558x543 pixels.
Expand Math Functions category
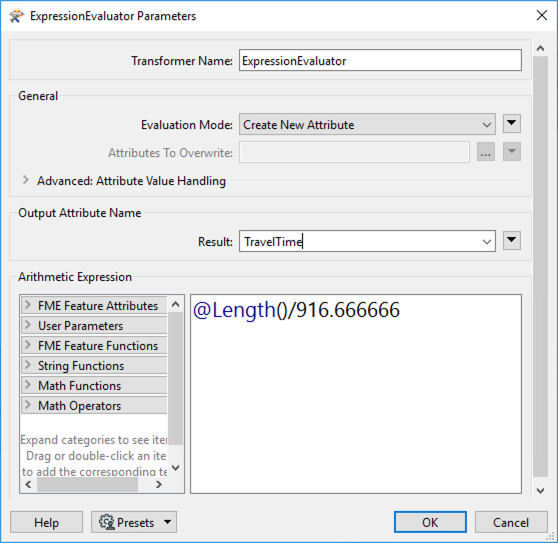(28, 385)
